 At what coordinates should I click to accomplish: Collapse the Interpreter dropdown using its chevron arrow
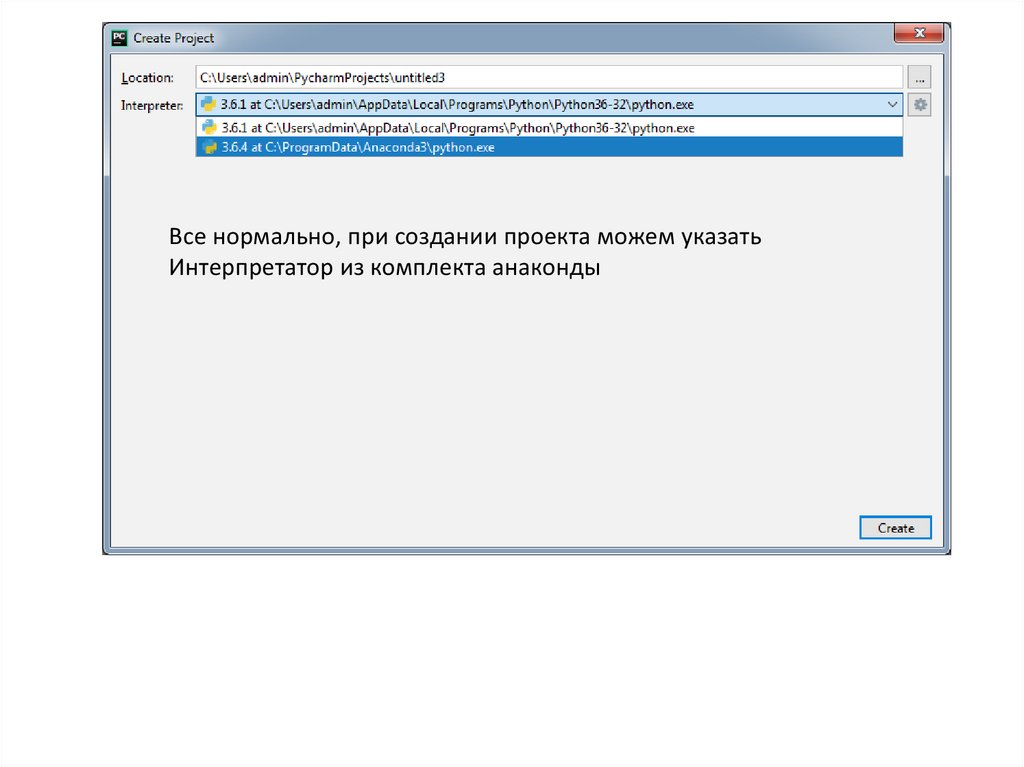tap(891, 104)
